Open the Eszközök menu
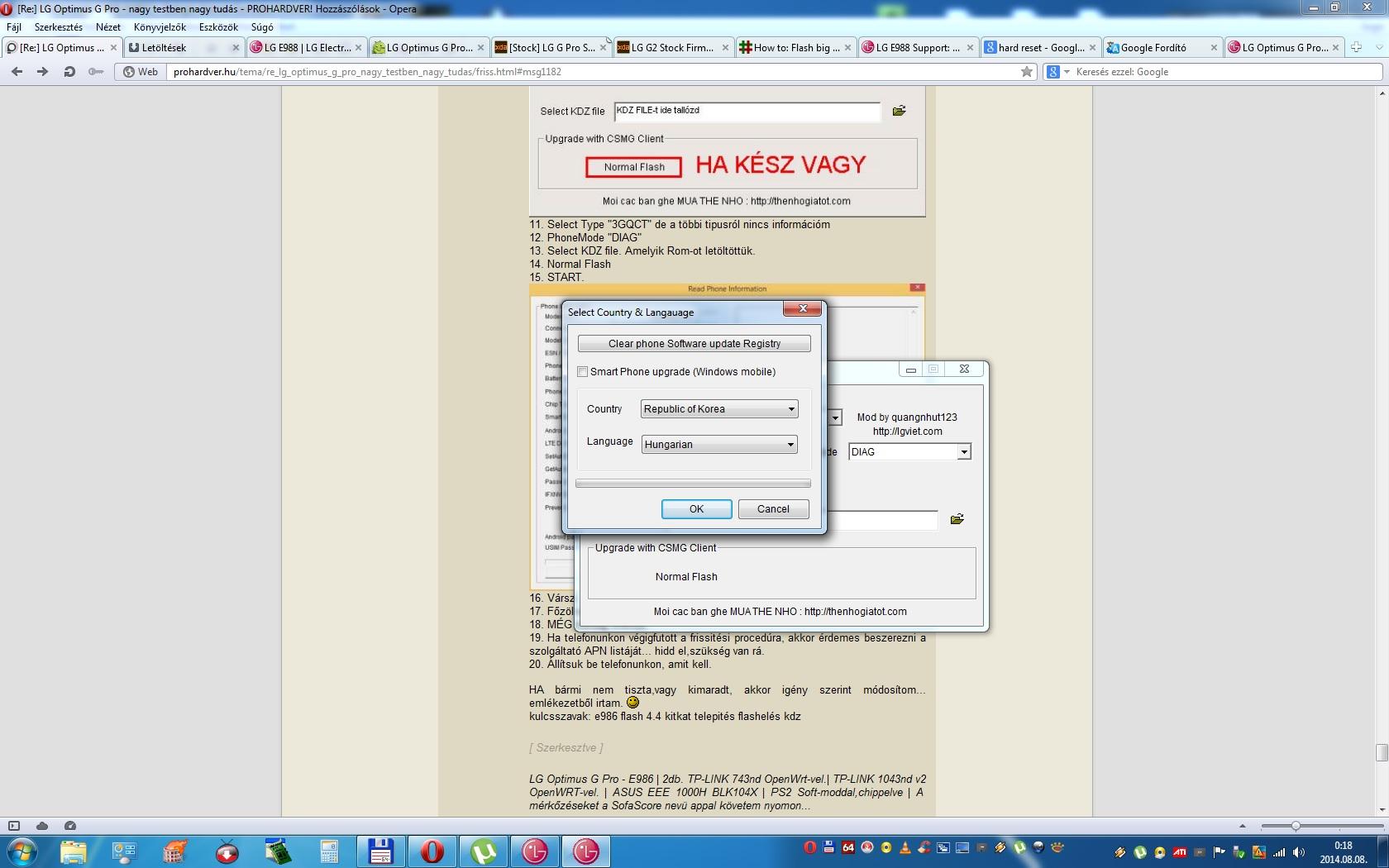Viewport: 1389px width, 868px height. click(x=218, y=27)
